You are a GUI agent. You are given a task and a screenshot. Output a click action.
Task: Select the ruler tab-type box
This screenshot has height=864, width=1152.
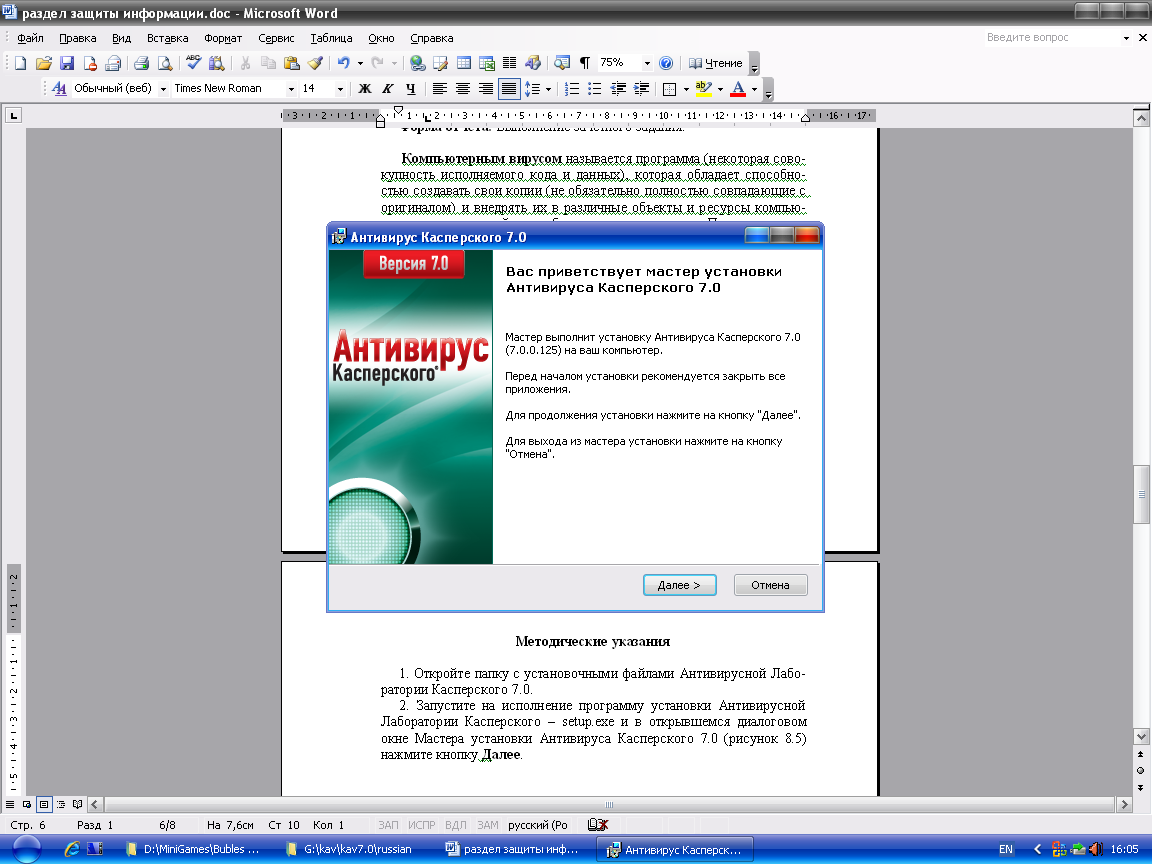[13, 115]
